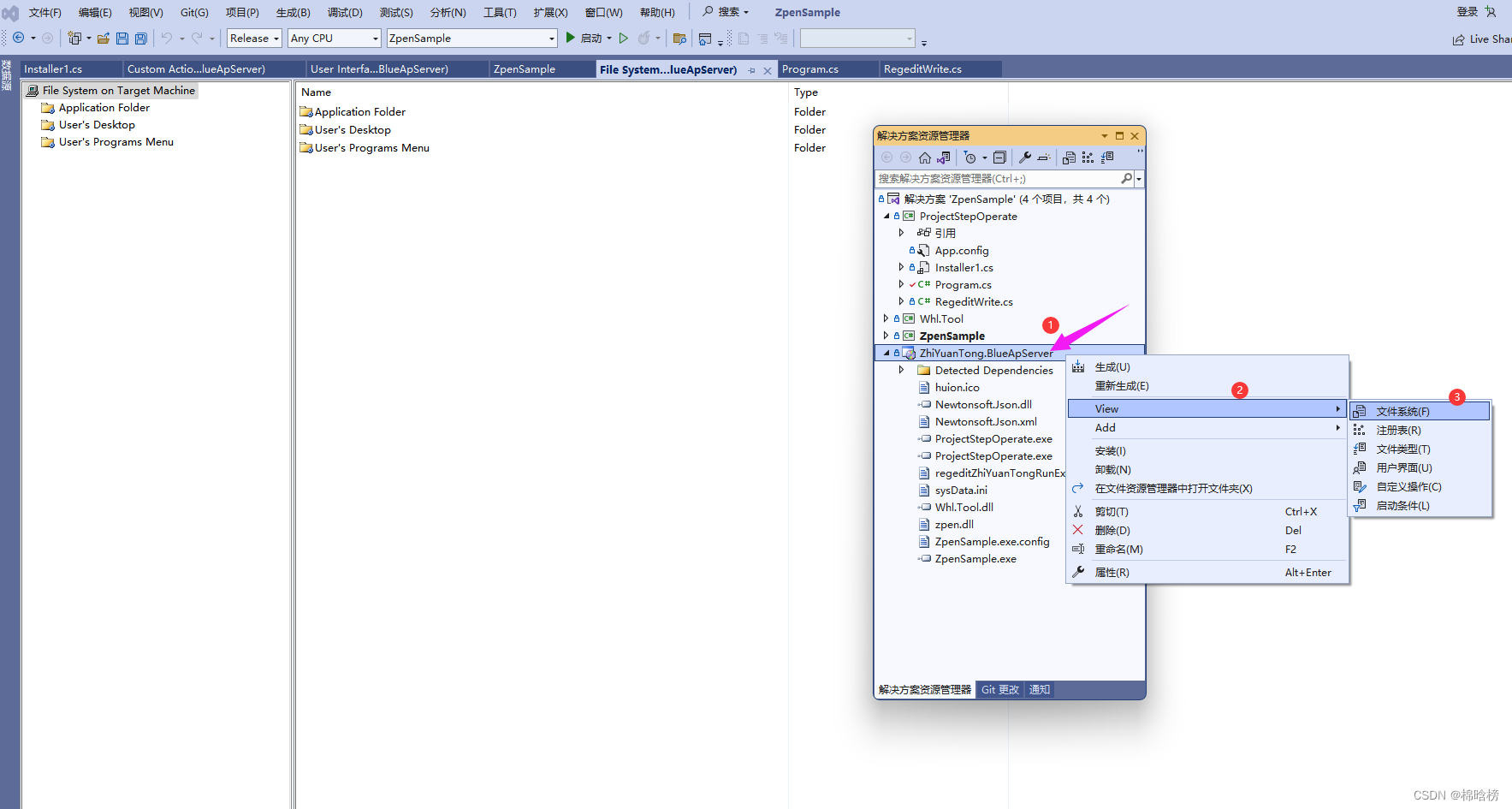Click the Solution Explorer search input field
This screenshot has height=809, width=1512.
click(998, 178)
